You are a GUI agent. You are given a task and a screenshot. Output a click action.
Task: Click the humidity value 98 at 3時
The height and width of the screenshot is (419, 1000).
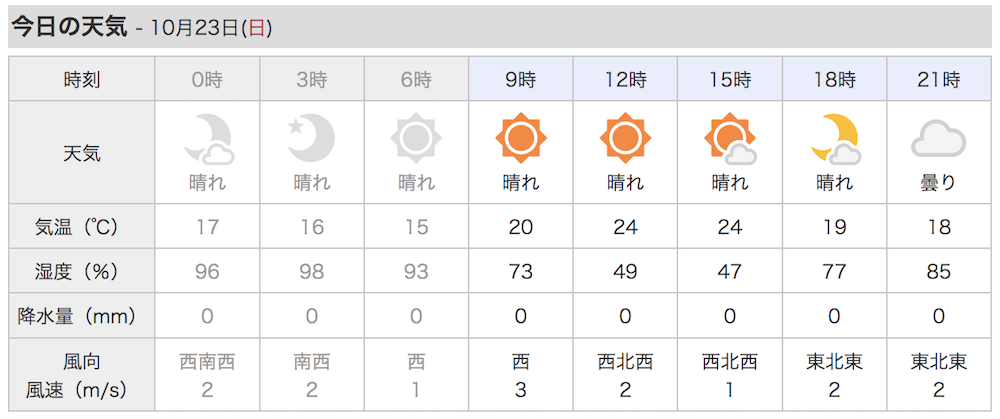[311, 272]
